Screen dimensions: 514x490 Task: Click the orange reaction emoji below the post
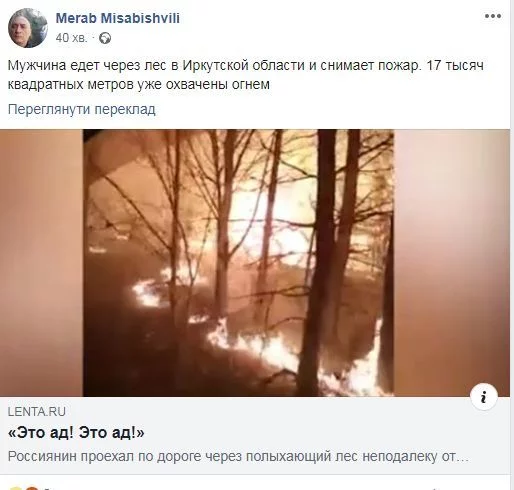[x=32, y=488]
